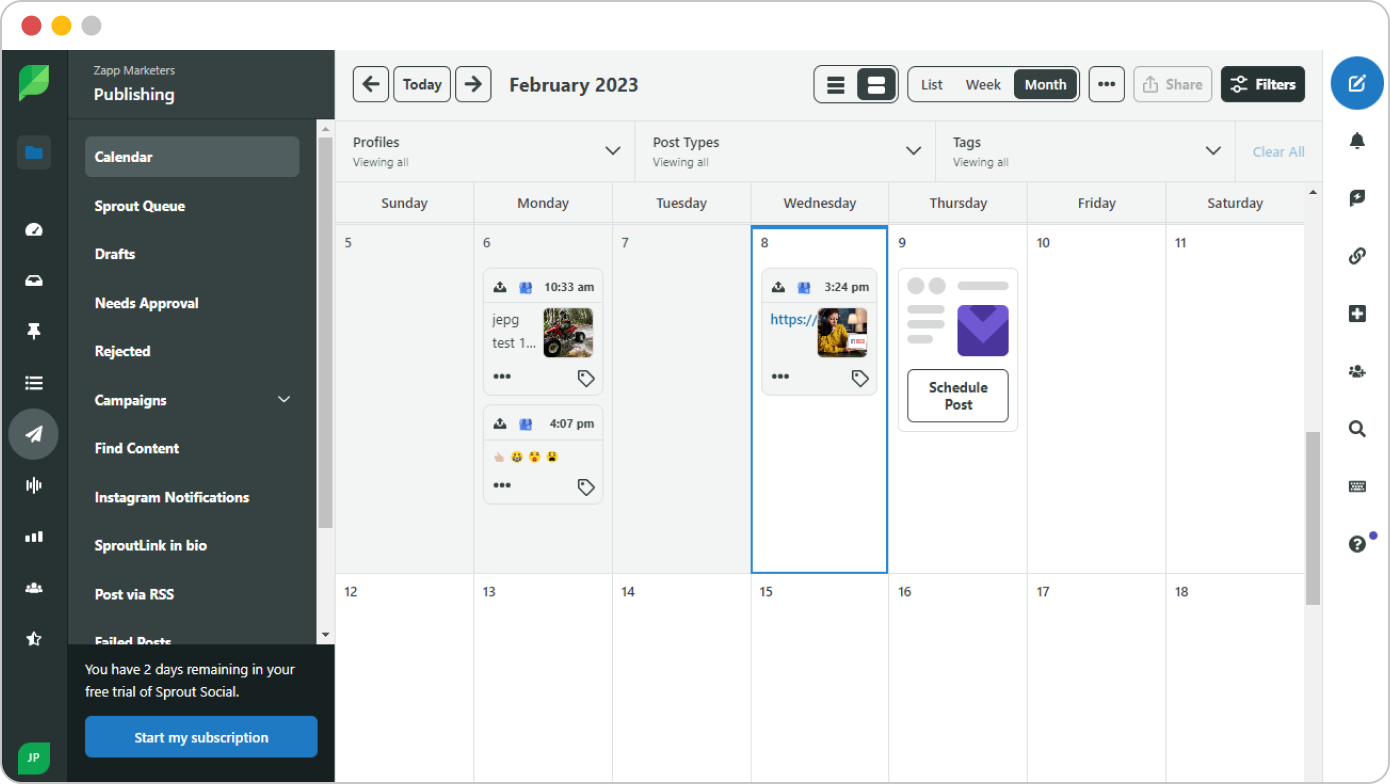This screenshot has width=1390, height=784.
Task: Open the speech bubble lightning icon
Action: 1357,199
